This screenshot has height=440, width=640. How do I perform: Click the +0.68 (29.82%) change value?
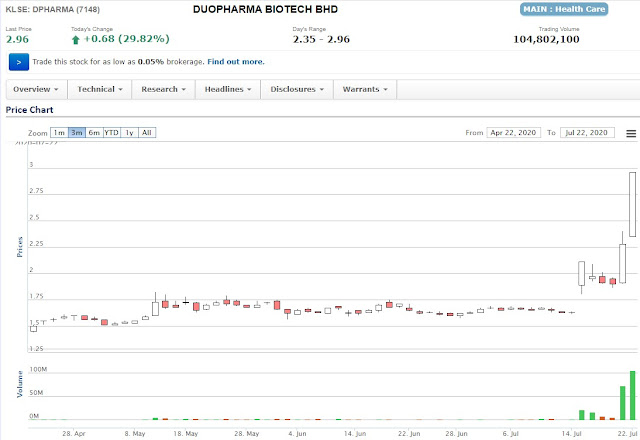[x=127, y=39]
